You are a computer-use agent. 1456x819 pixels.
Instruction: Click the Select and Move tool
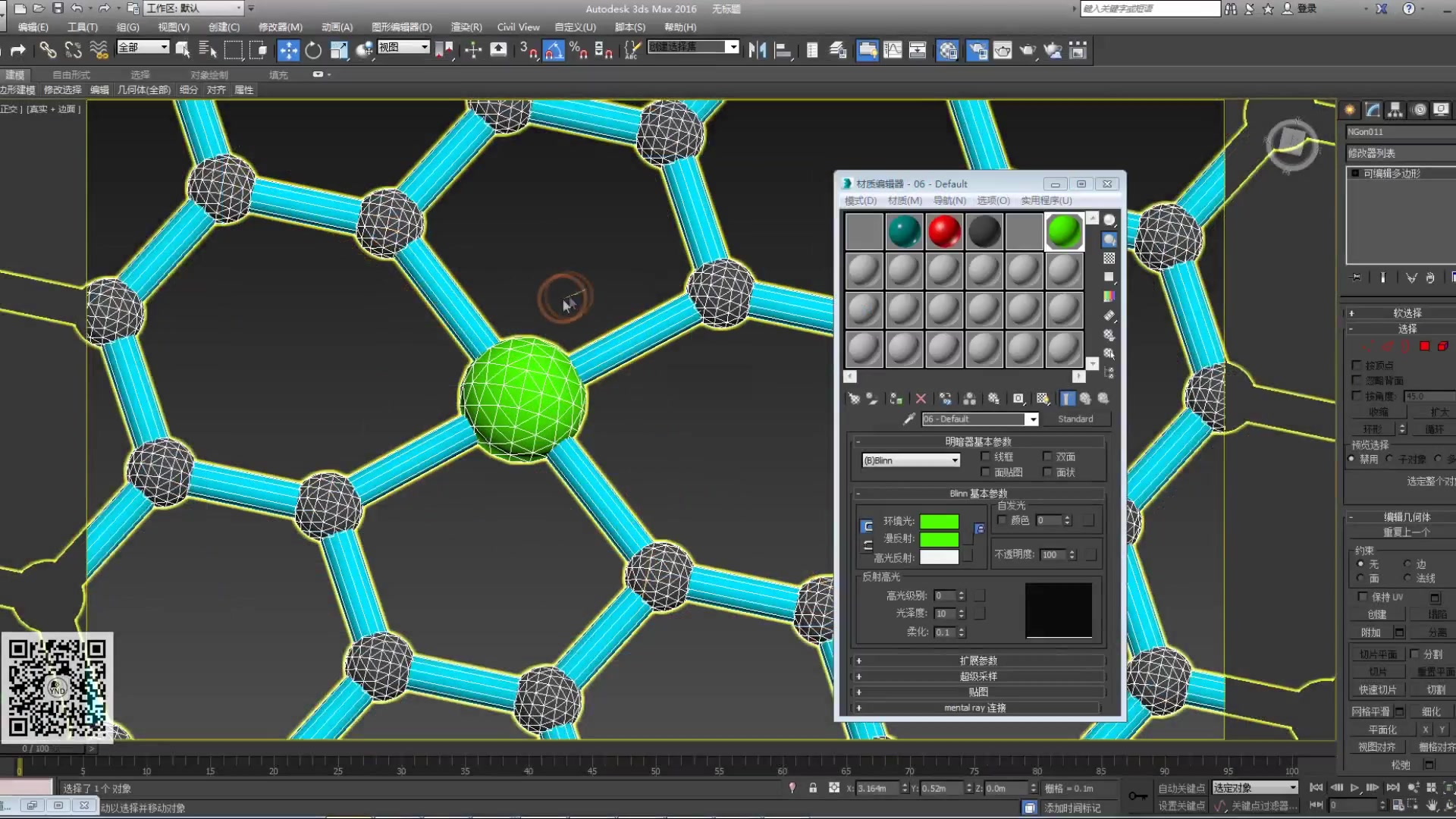pyautogui.click(x=288, y=51)
